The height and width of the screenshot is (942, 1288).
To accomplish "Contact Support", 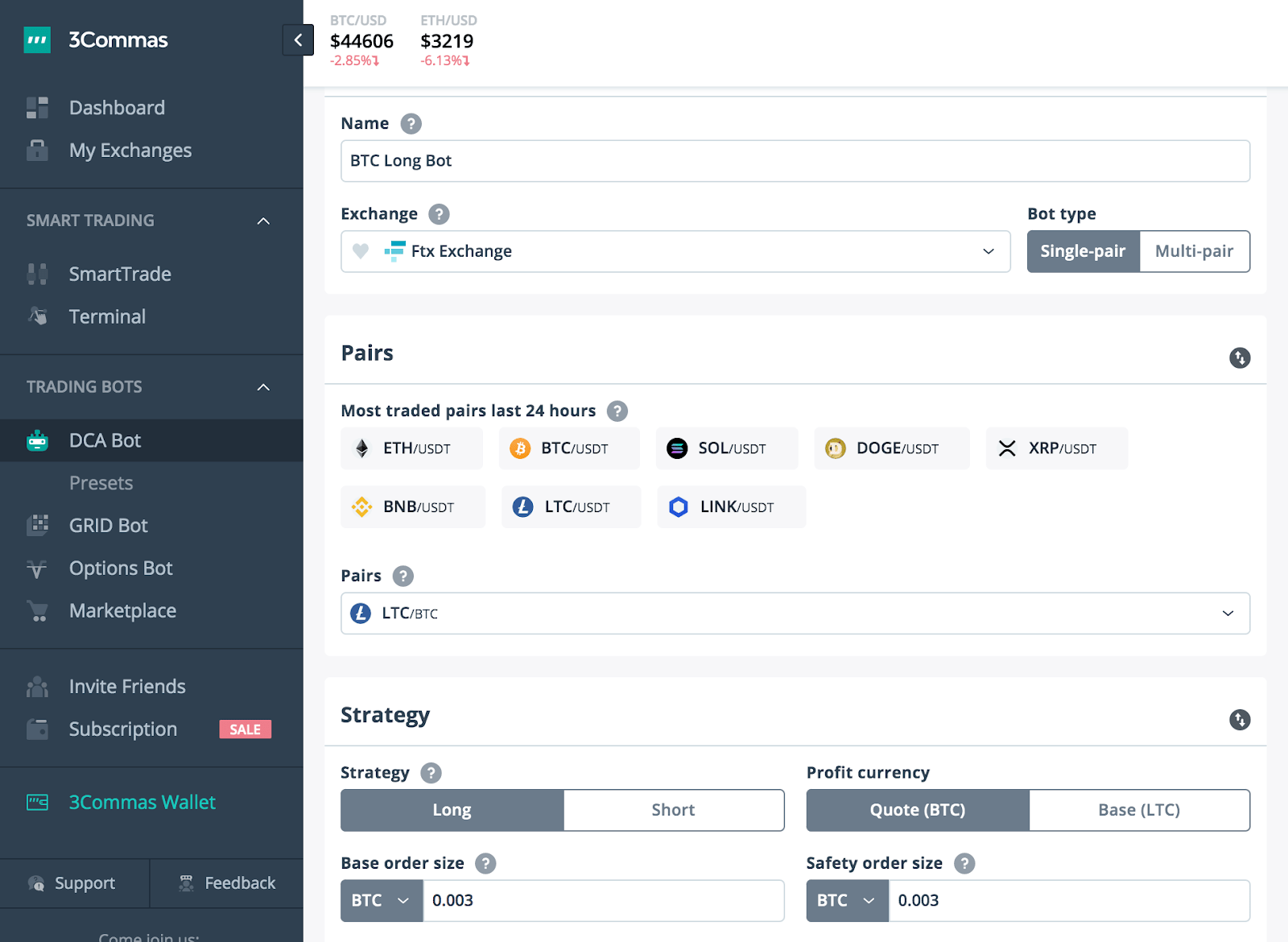I will [x=72, y=883].
